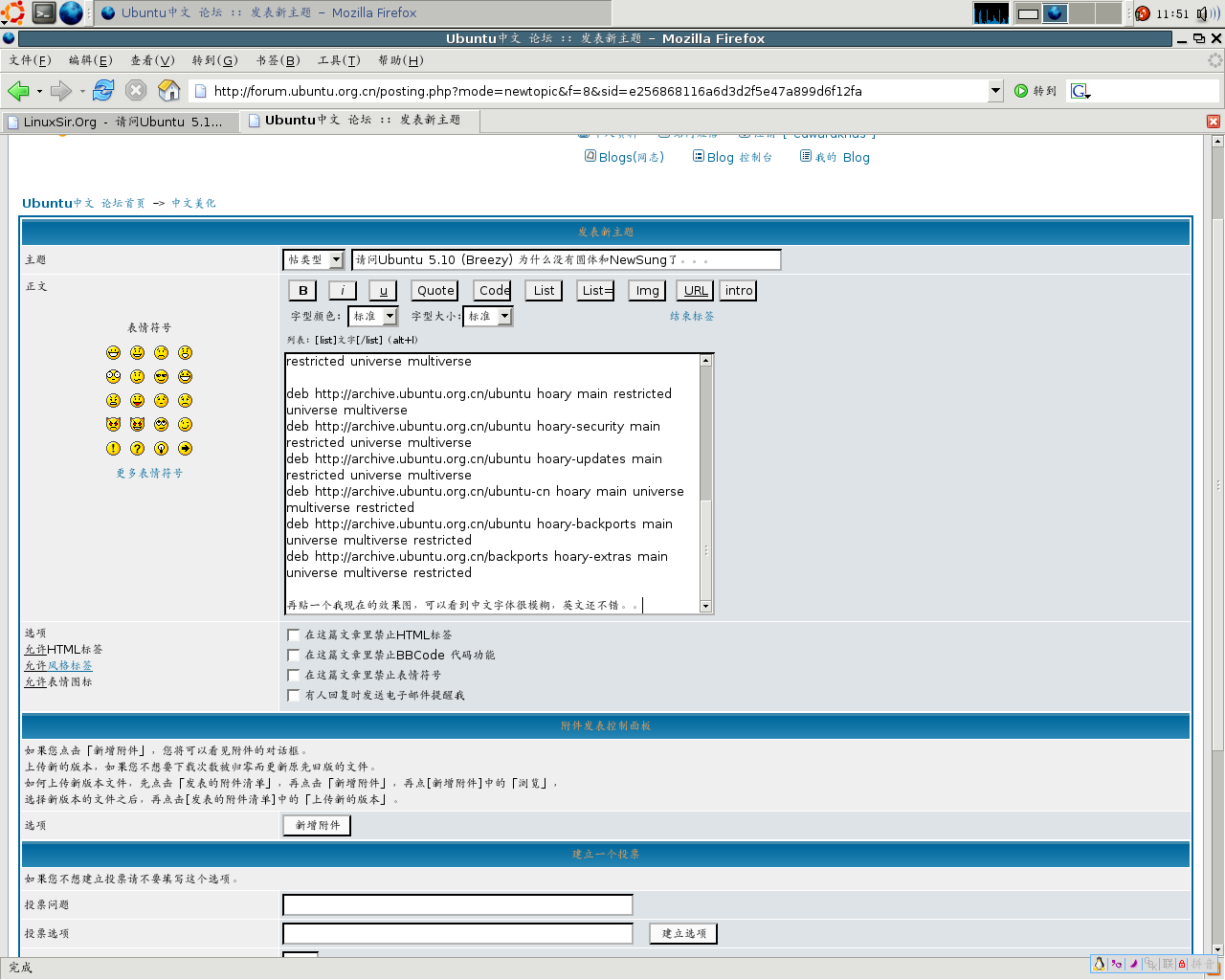Launch the terminal from top panel
The image size is (1225, 980).
pyautogui.click(x=44, y=12)
